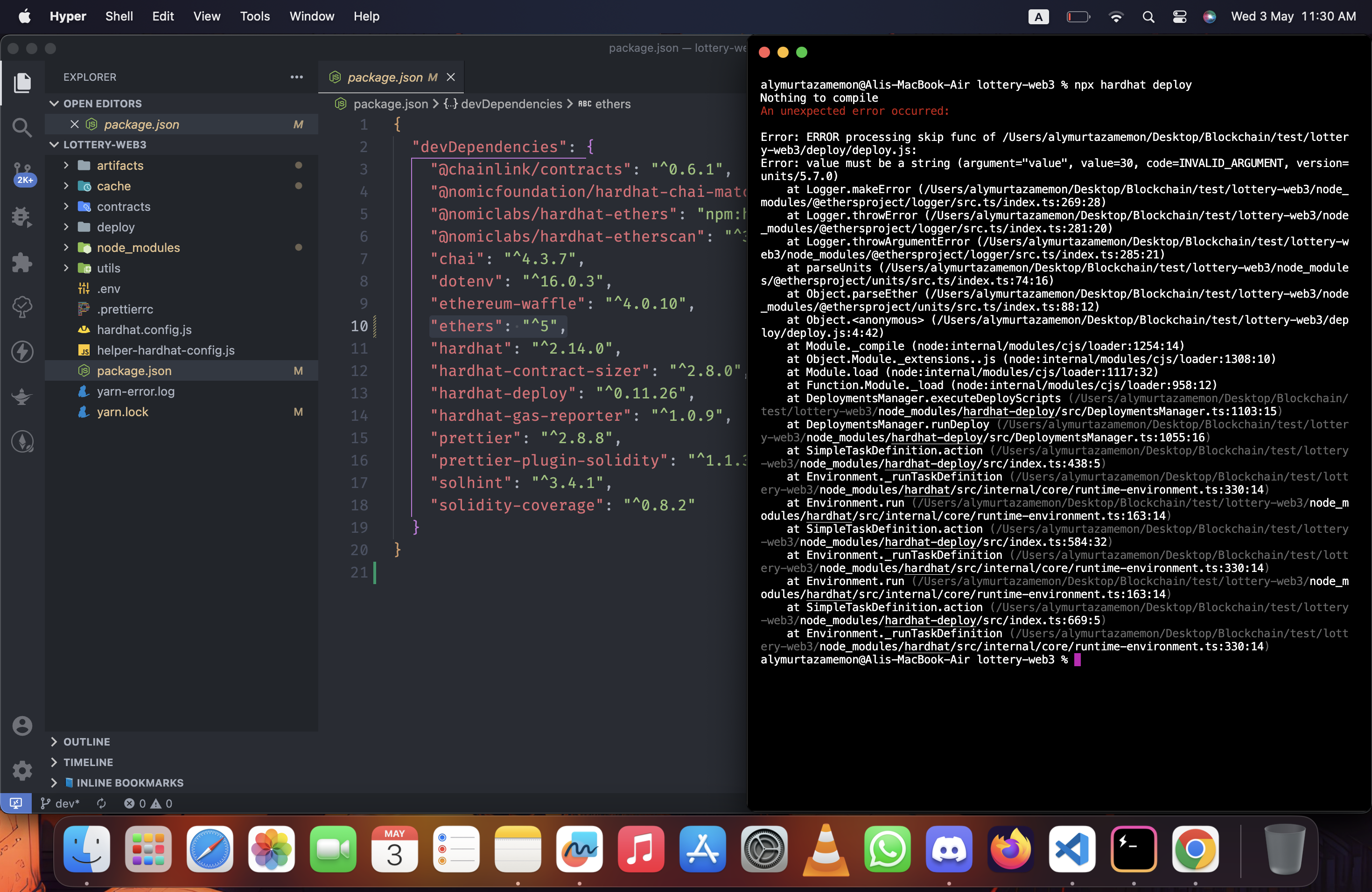Click the synchronize changes status icon
Viewport: 1372px width, 892px height.
[101, 803]
